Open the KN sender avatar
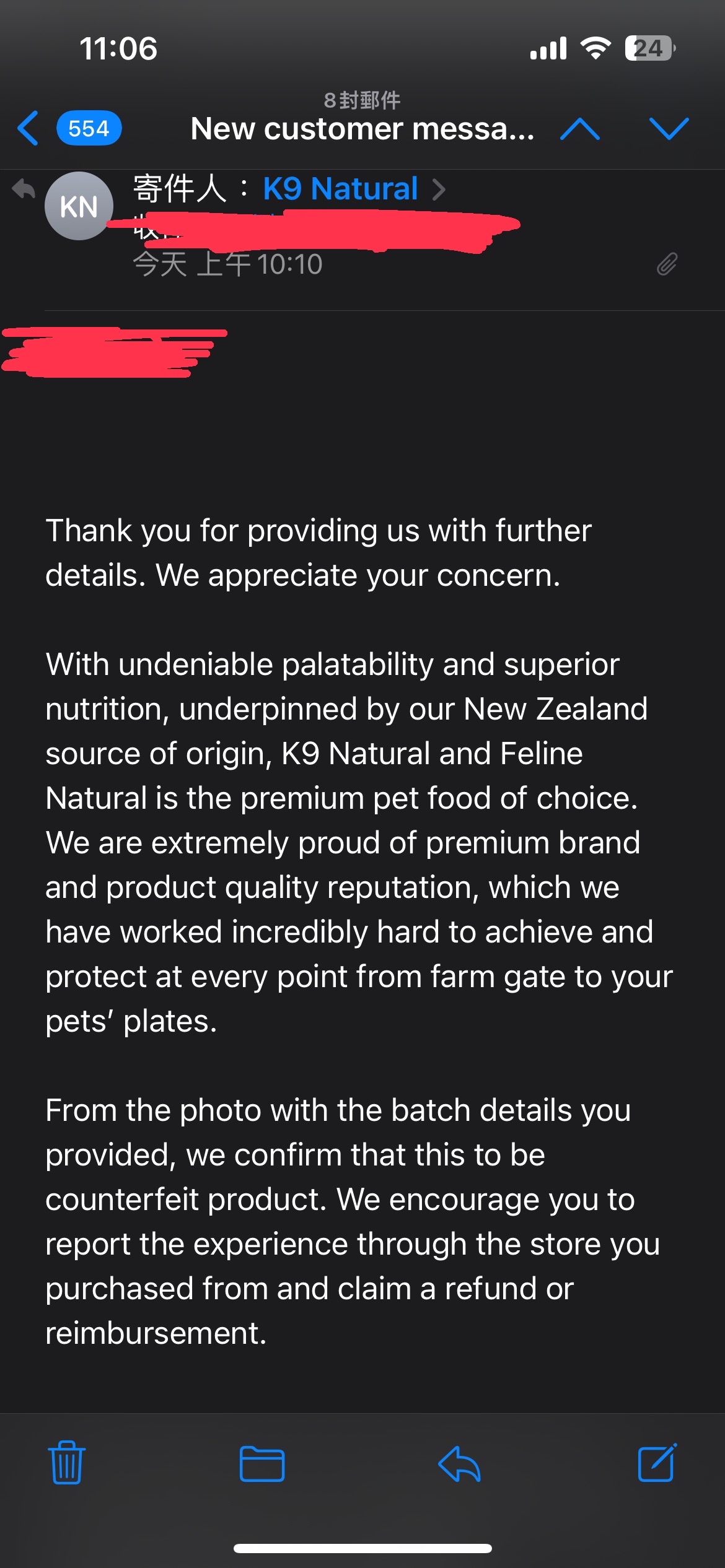The image size is (725, 1568). point(79,206)
